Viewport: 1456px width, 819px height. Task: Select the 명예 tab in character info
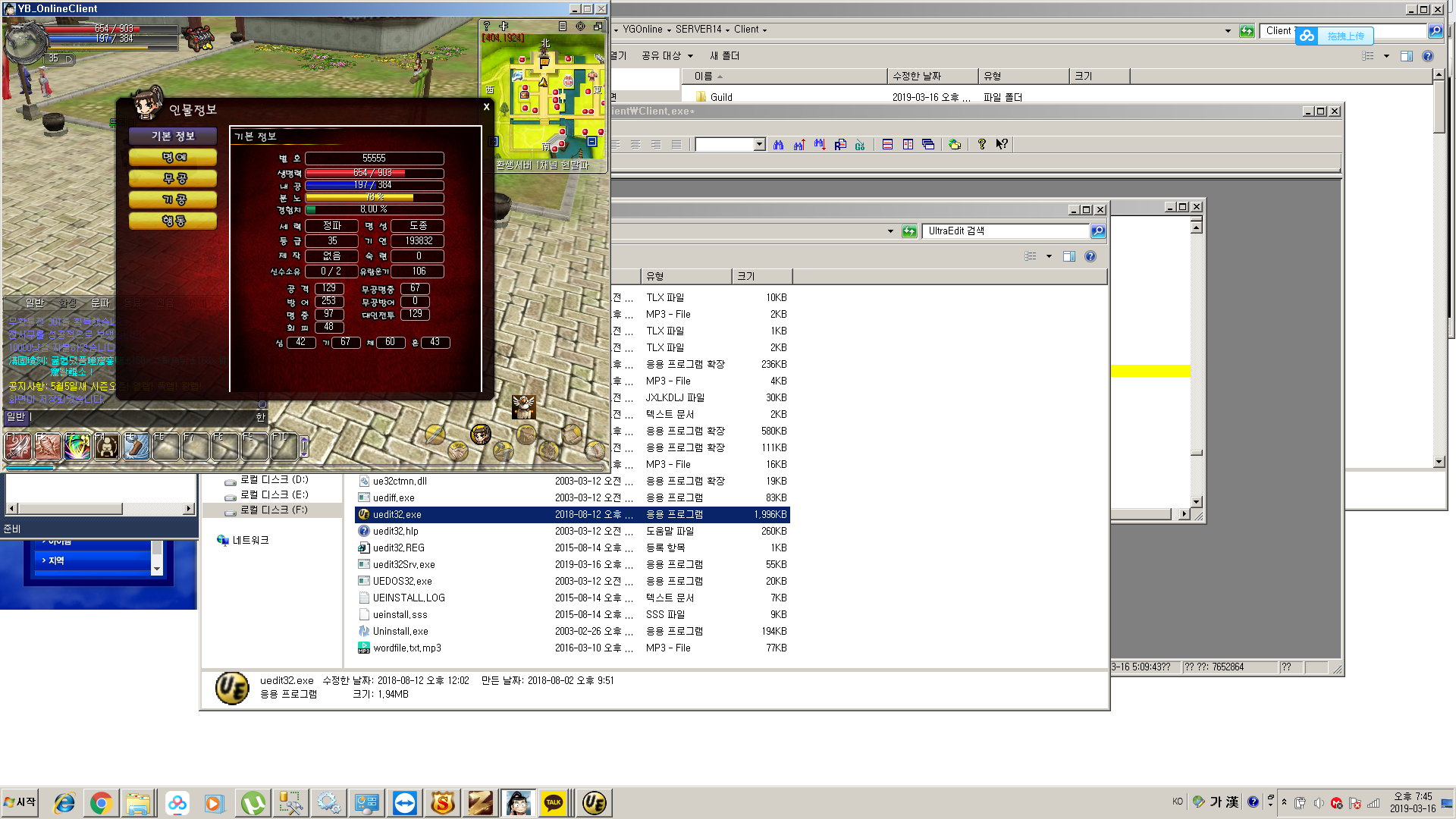pyautogui.click(x=174, y=157)
